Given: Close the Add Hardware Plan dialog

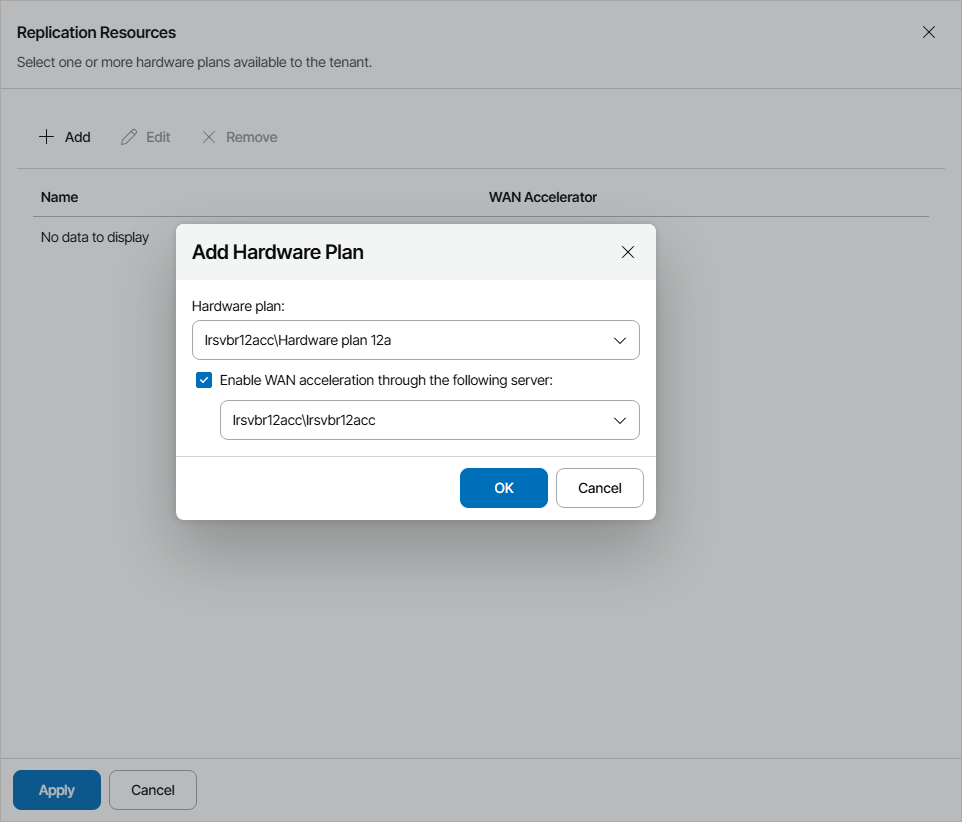Looking at the screenshot, I should [628, 252].
